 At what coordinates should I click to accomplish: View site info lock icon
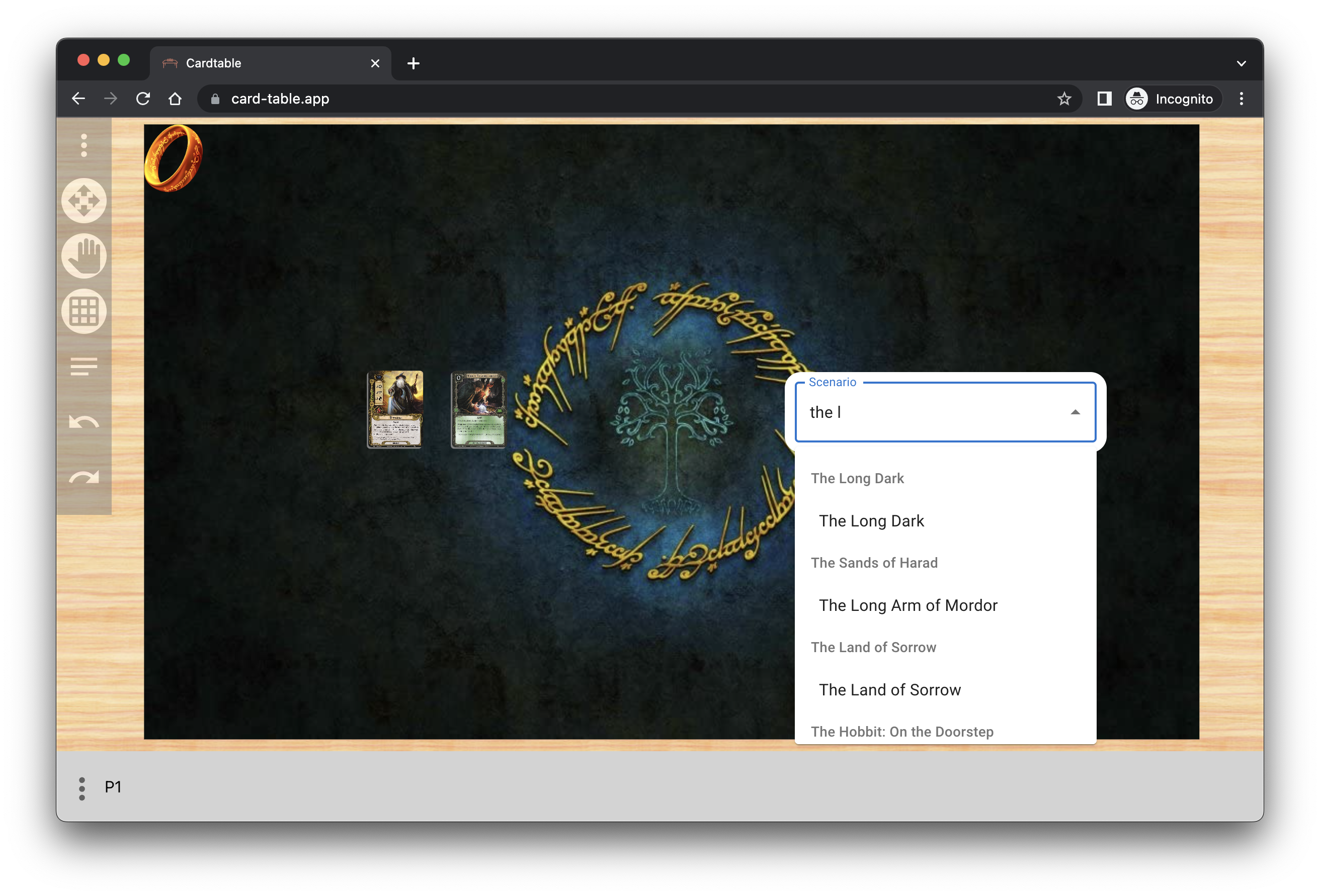coord(215,99)
